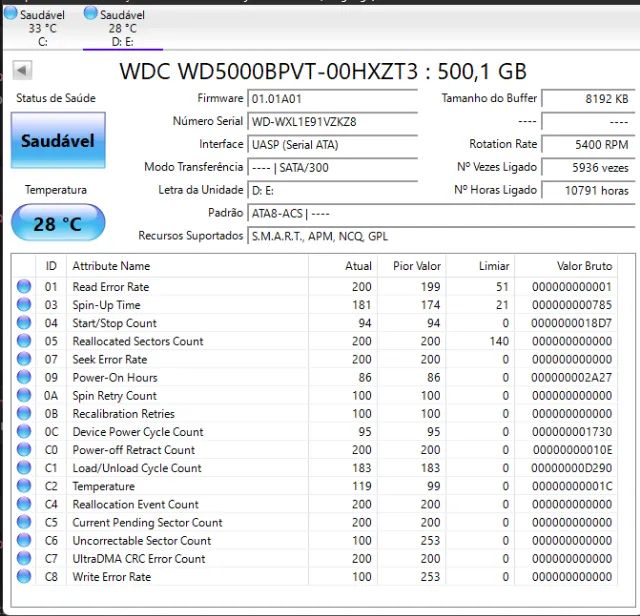Click the transfer mode field SATA/300

pos(332,167)
